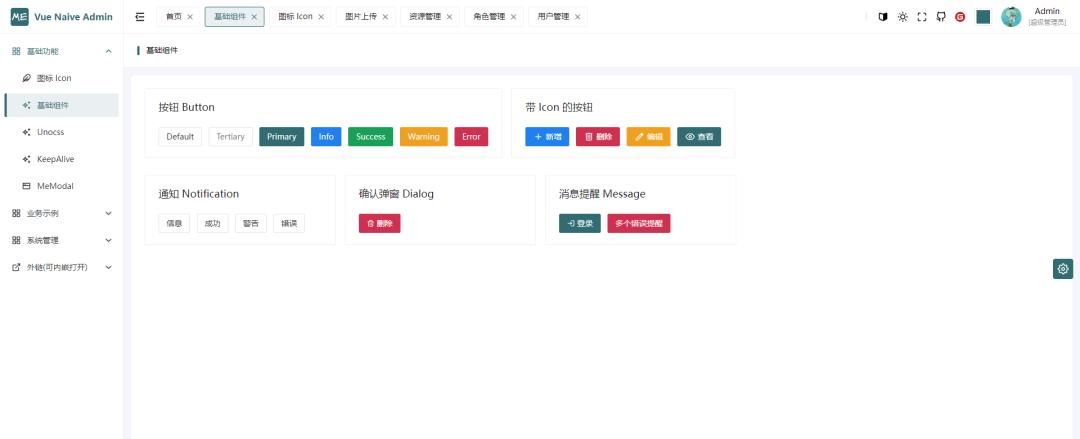The width and height of the screenshot is (1080, 439).
Task: Click the Admin user avatar
Action: pyautogui.click(x=1011, y=17)
